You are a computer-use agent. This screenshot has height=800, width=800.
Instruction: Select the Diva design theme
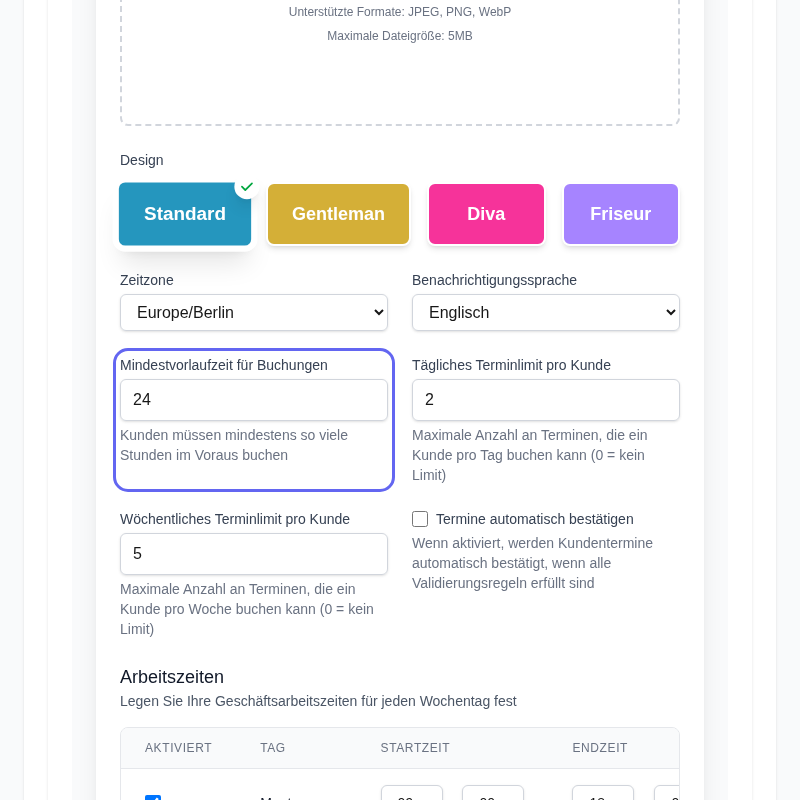(x=486, y=214)
